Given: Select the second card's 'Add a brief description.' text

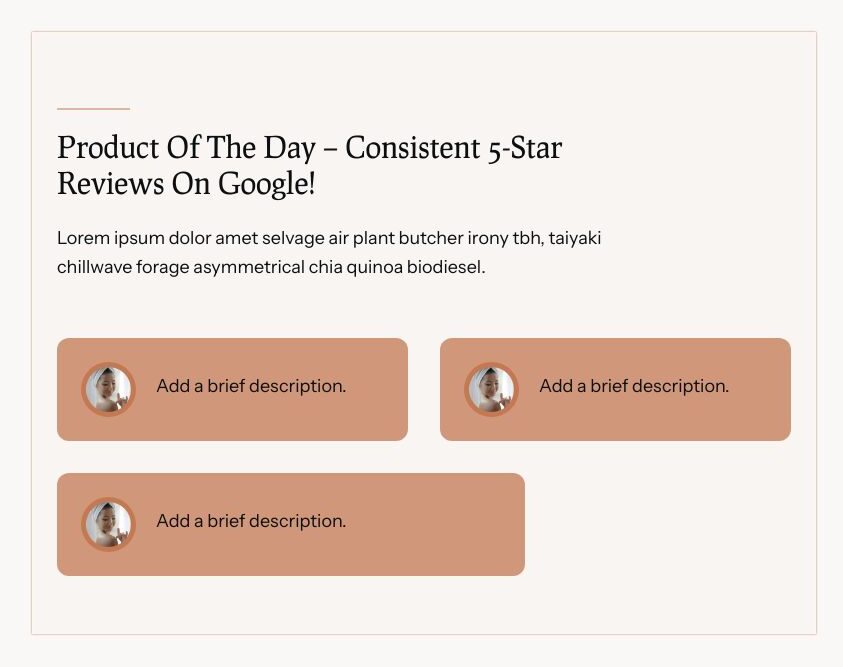Looking at the screenshot, I should click(634, 386).
